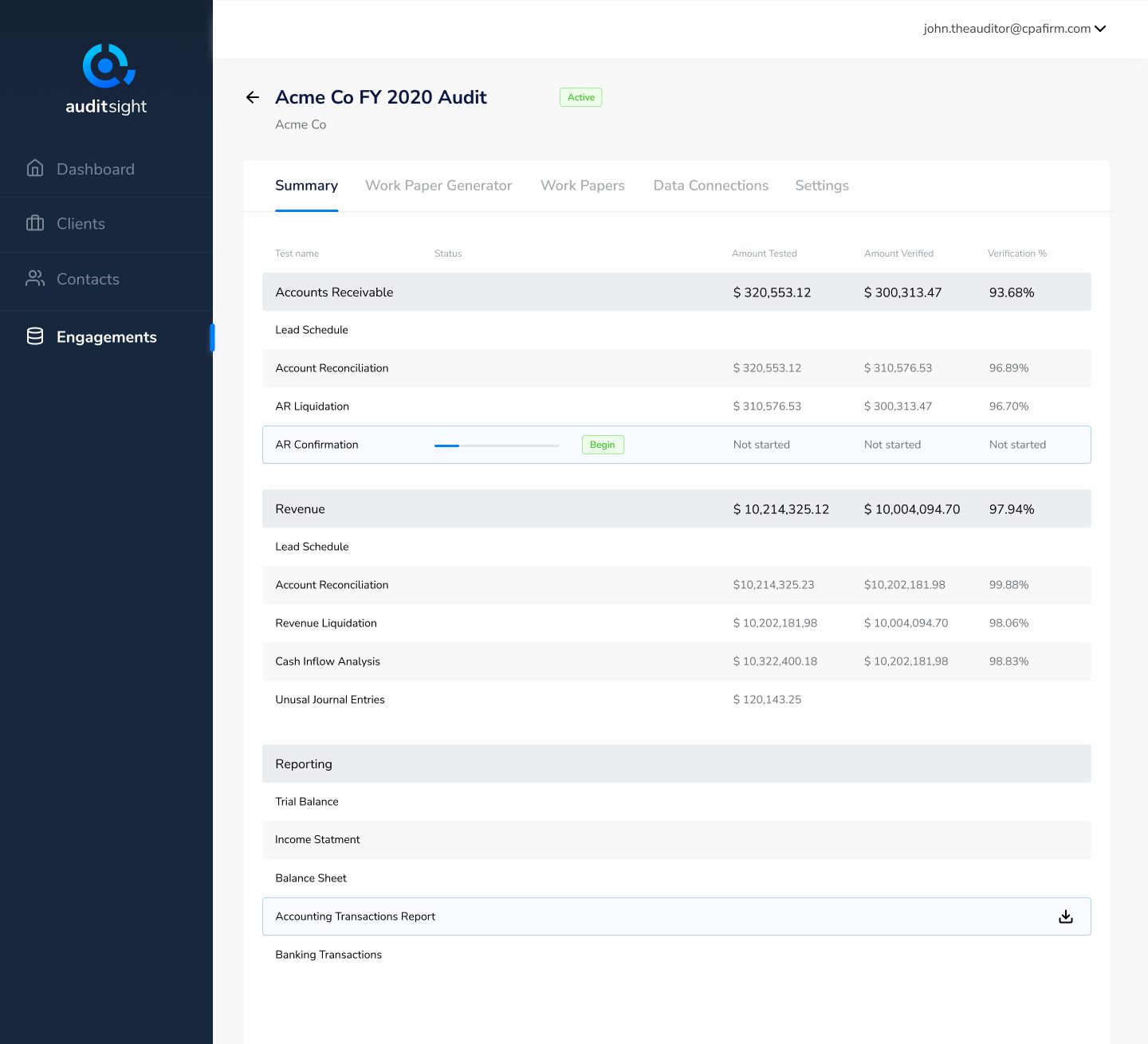Begin the AR Confirmation test
The image size is (1148, 1044).
pos(603,445)
